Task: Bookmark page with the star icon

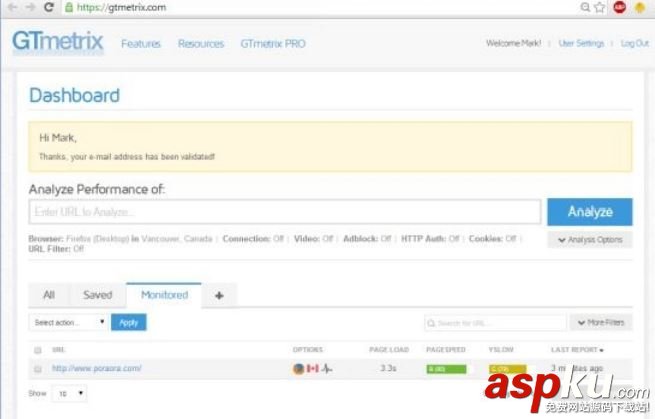Action: (600, 7)
